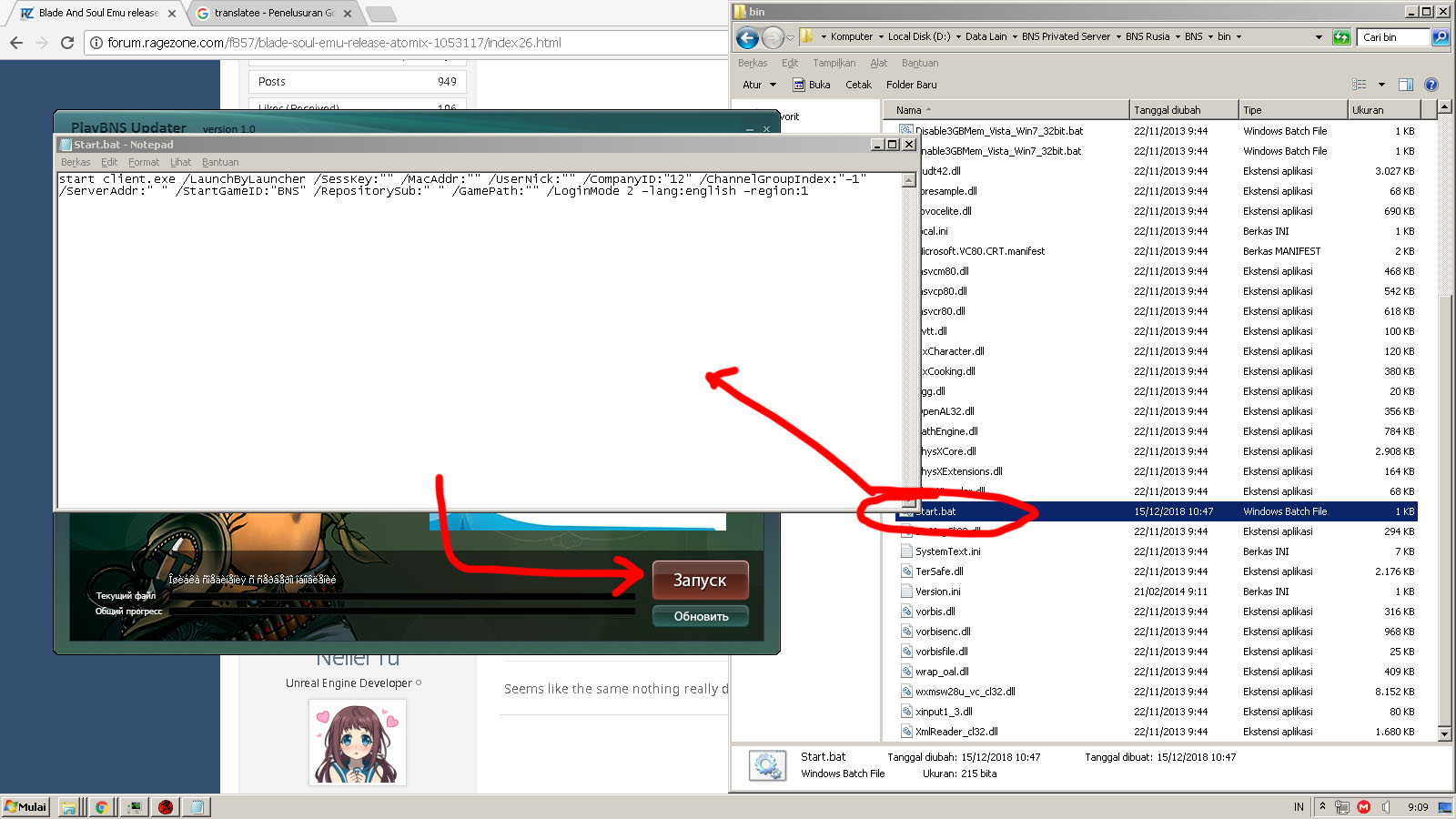Screen dimensions: 1456x819
Task: Open Explorer help question mark icon
Action: click(x=1431, y=85)
